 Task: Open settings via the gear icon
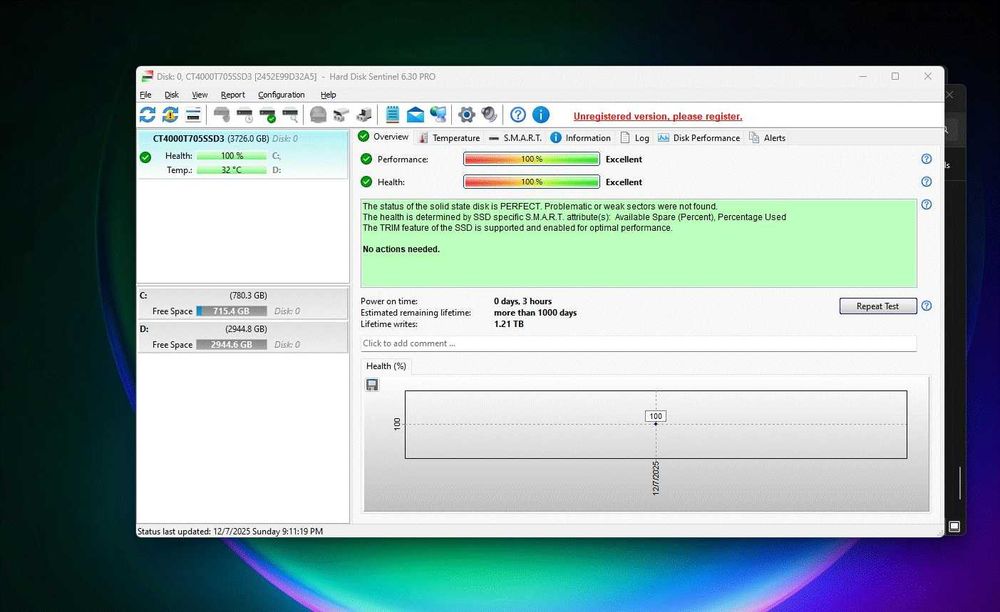click(466, 115)
